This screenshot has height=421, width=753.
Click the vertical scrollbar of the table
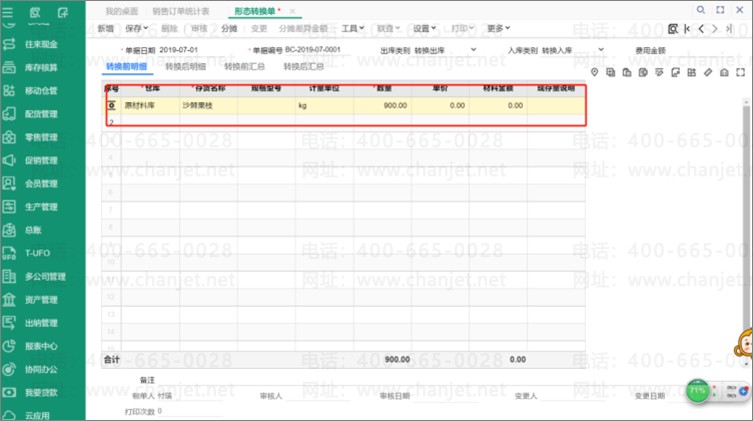tap(746, 232)
